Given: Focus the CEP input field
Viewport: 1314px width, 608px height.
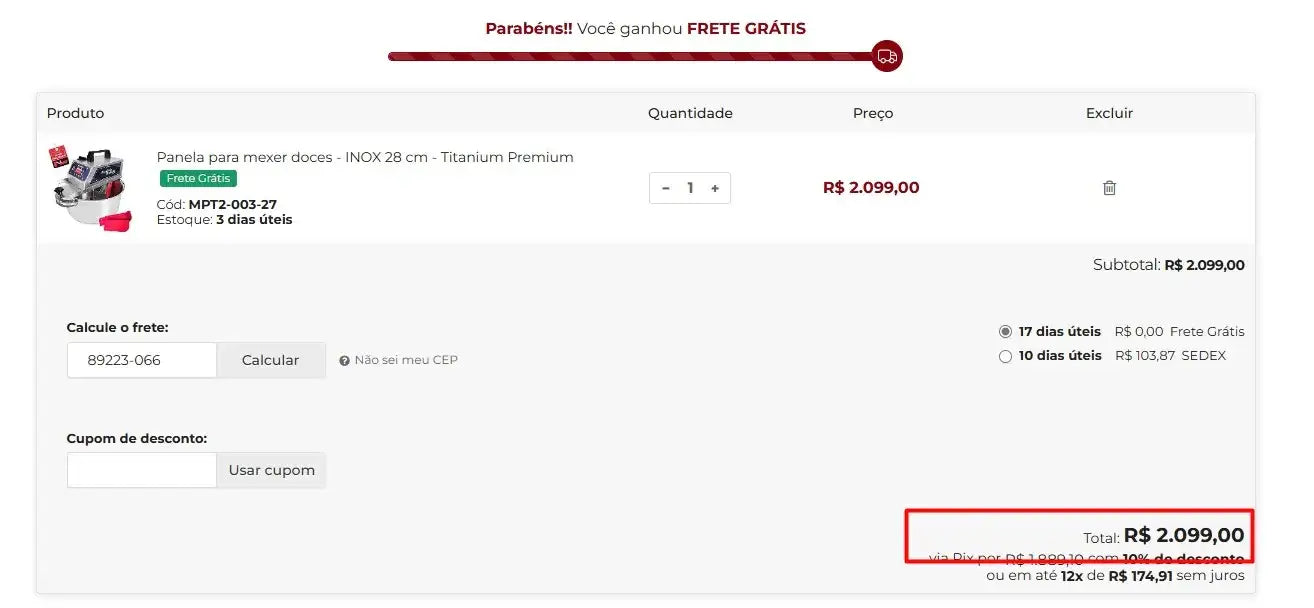Looking at the screenshot, I should (x=142, y=360).
